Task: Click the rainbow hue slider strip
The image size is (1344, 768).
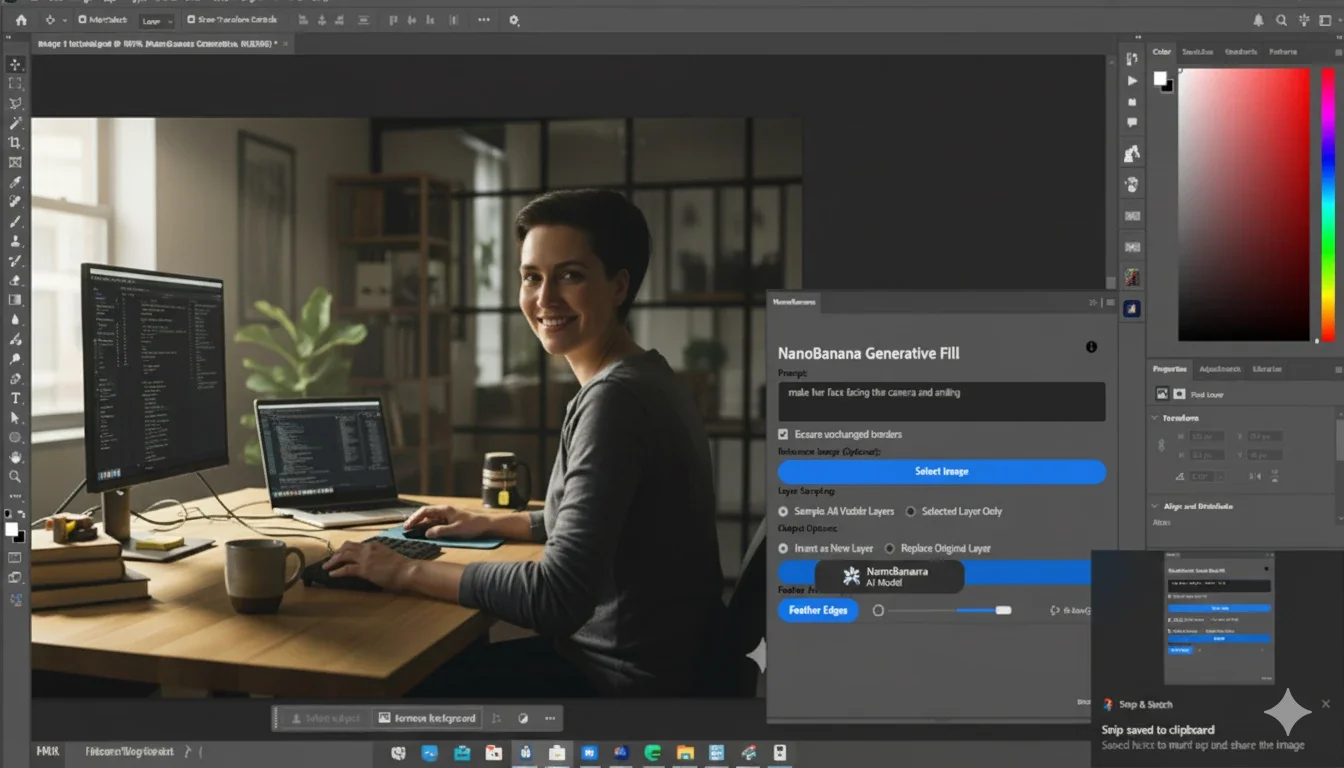Action: point(1328,205)
